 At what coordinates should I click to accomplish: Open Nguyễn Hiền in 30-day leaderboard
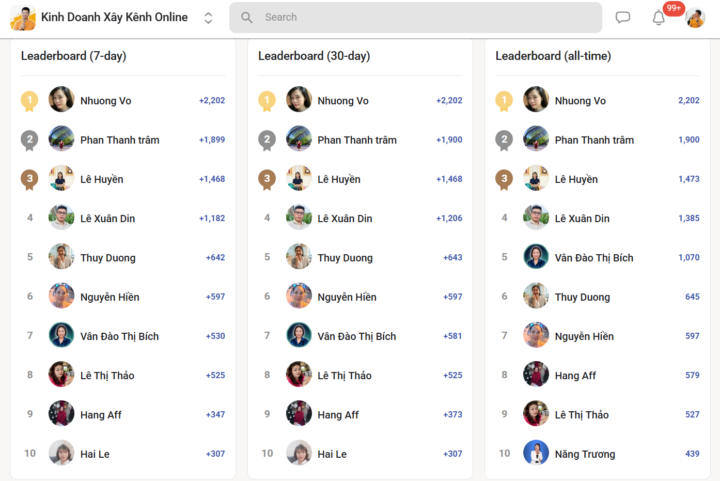347,297
